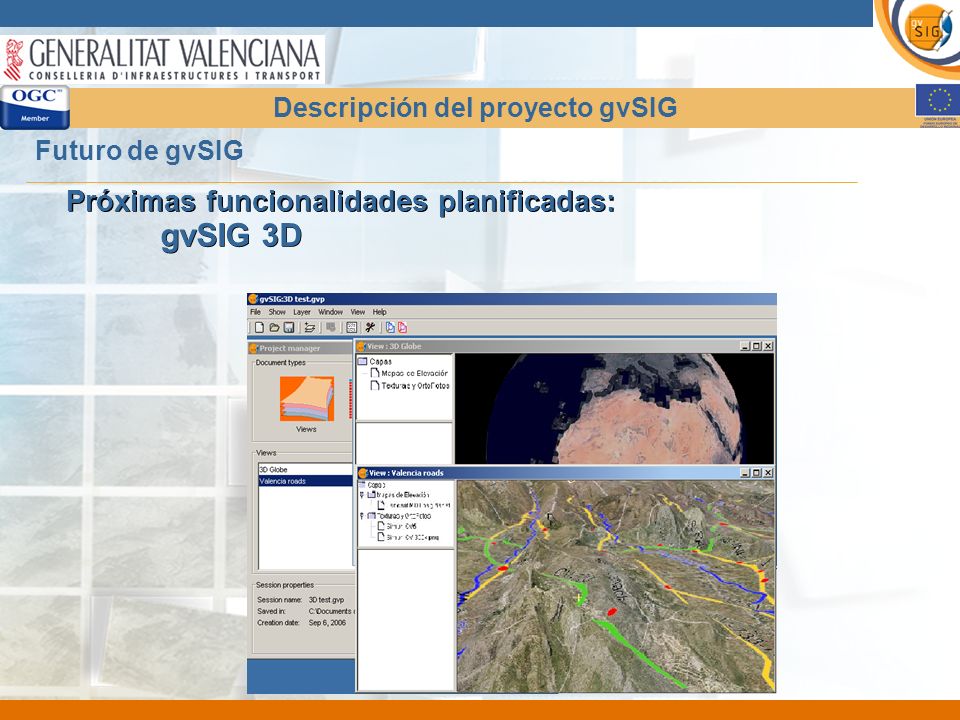Collapse Texturas y OrtoFotos group in Valencia roads
This screenshot has height=720, width=960.
pos(362,516)
